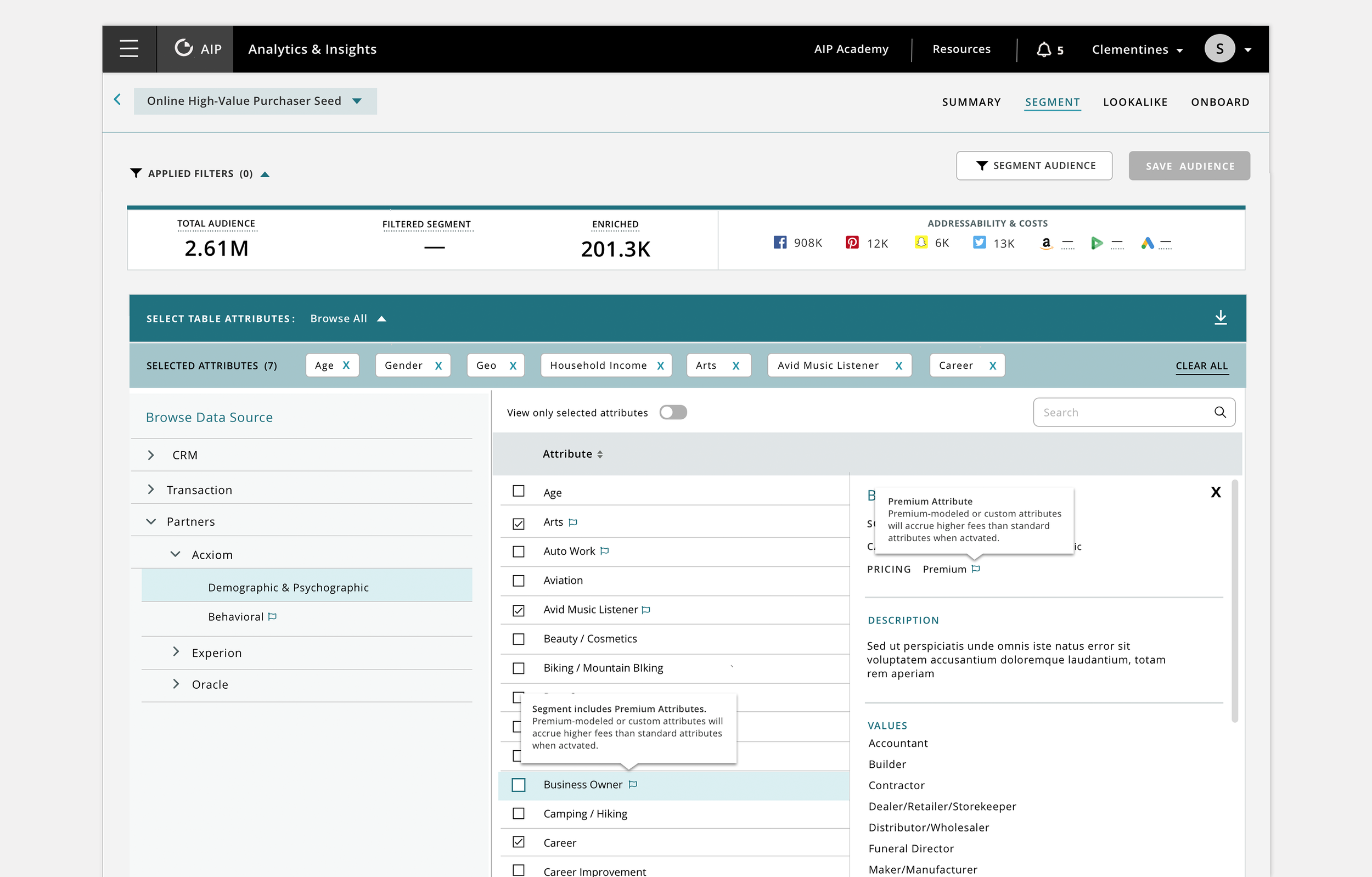1372x877 pixels.
Task: Click premium flag next to Auto Work
Action: click(605, 551)
